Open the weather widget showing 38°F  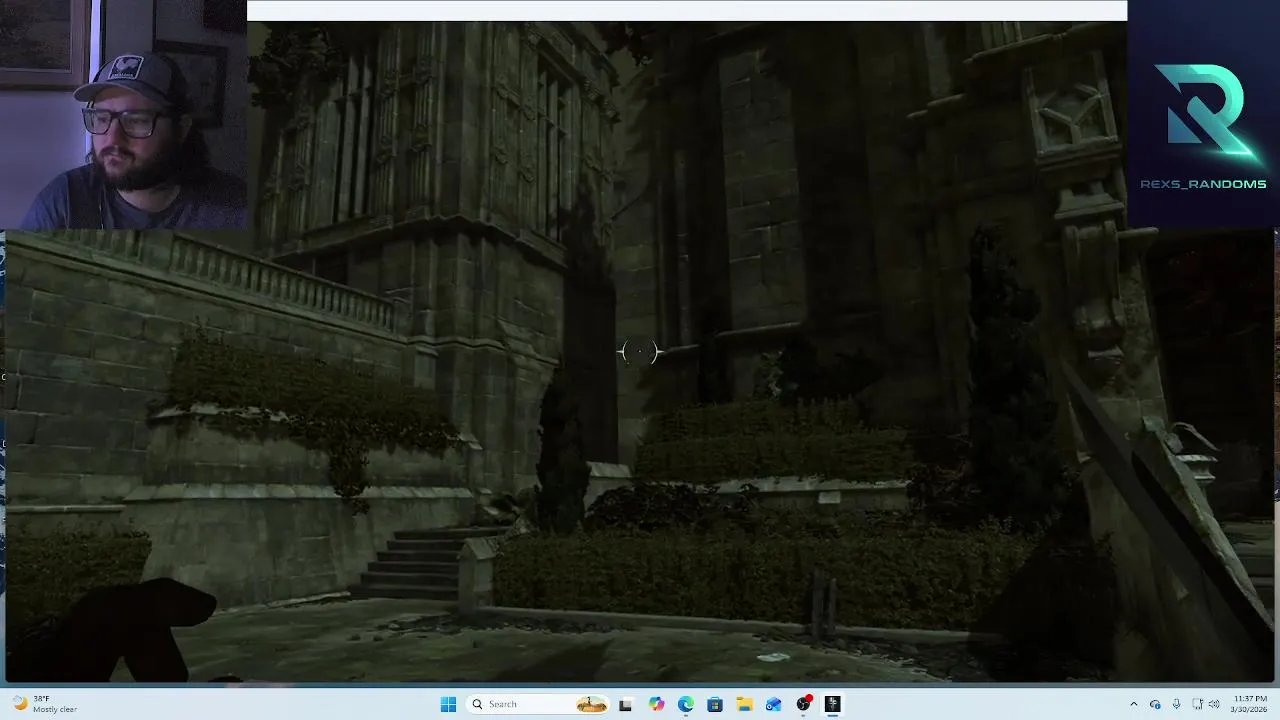(x=44, y=704)
